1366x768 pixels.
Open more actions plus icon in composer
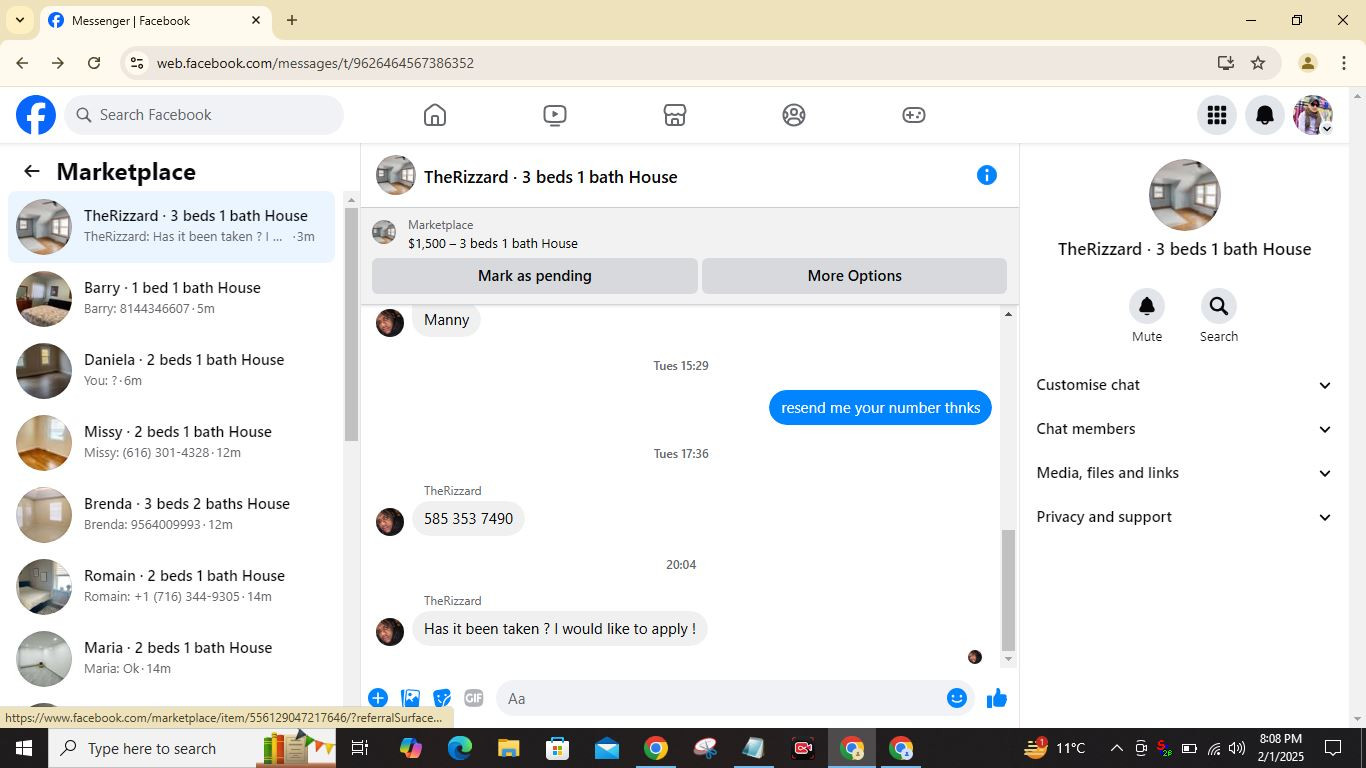pyautogui.click(x=378, y=698)
